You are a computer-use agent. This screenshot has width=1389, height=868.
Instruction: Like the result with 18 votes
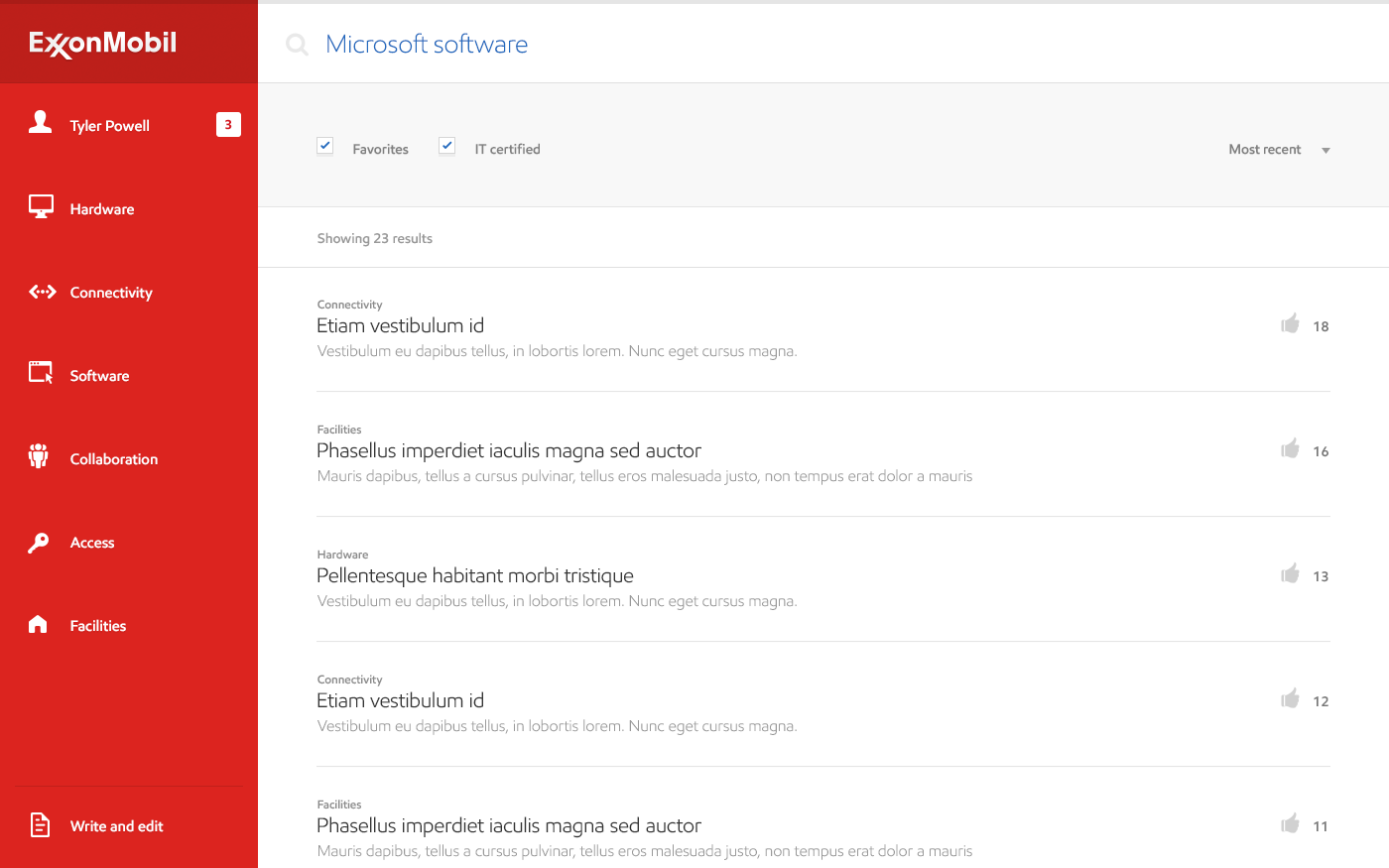pos(1290,323)
